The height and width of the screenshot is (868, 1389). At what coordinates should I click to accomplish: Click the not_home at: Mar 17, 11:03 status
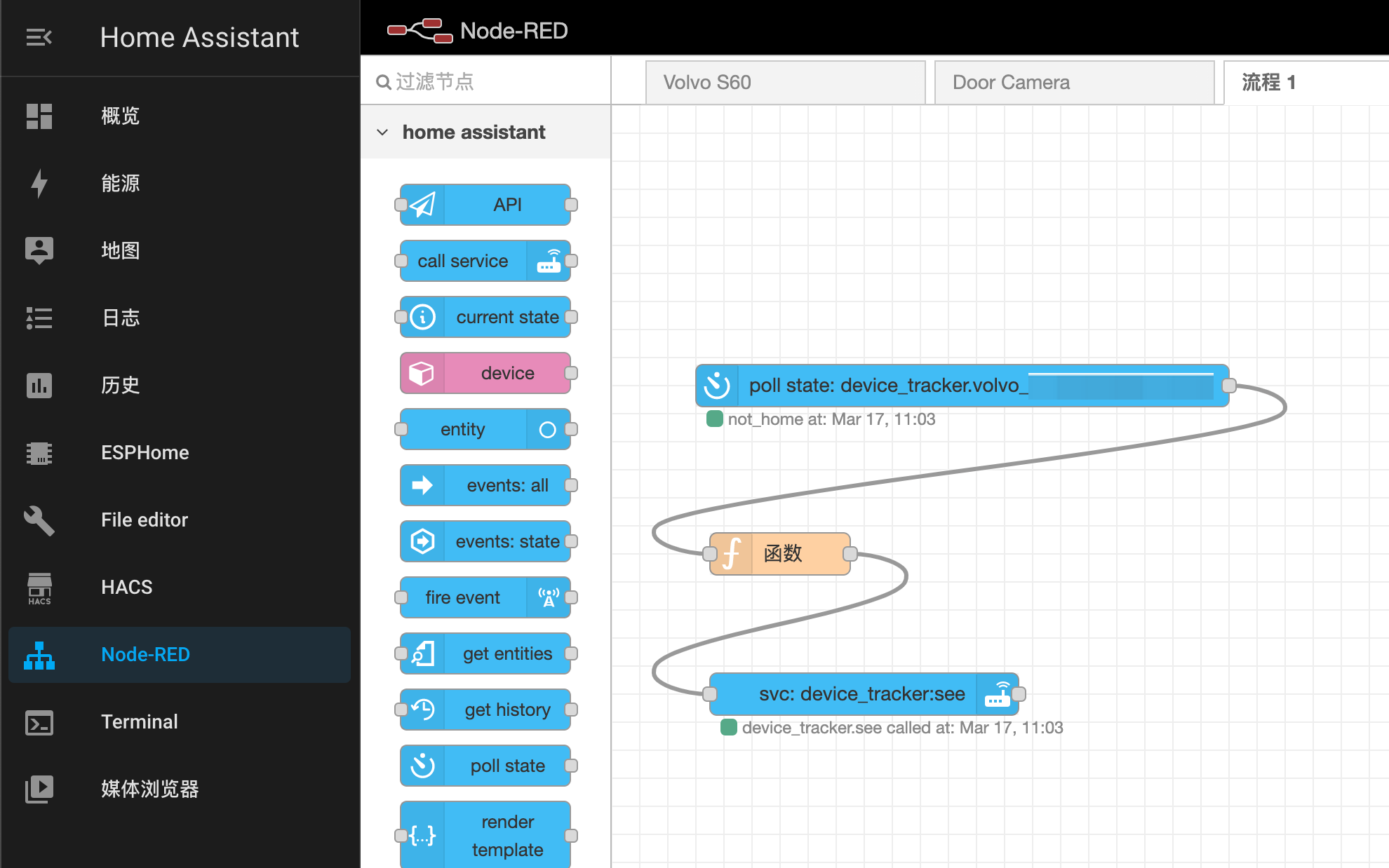pyautogui.click(x=831, y=419)
